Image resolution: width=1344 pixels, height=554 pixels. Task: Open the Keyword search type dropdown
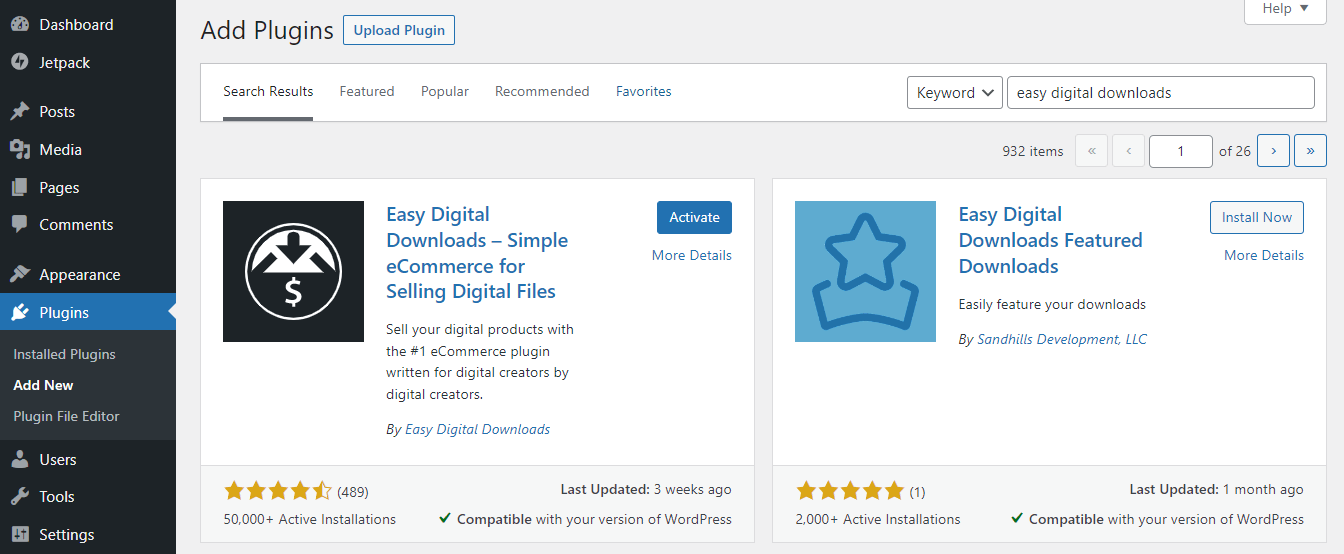(x=955, y=92)
